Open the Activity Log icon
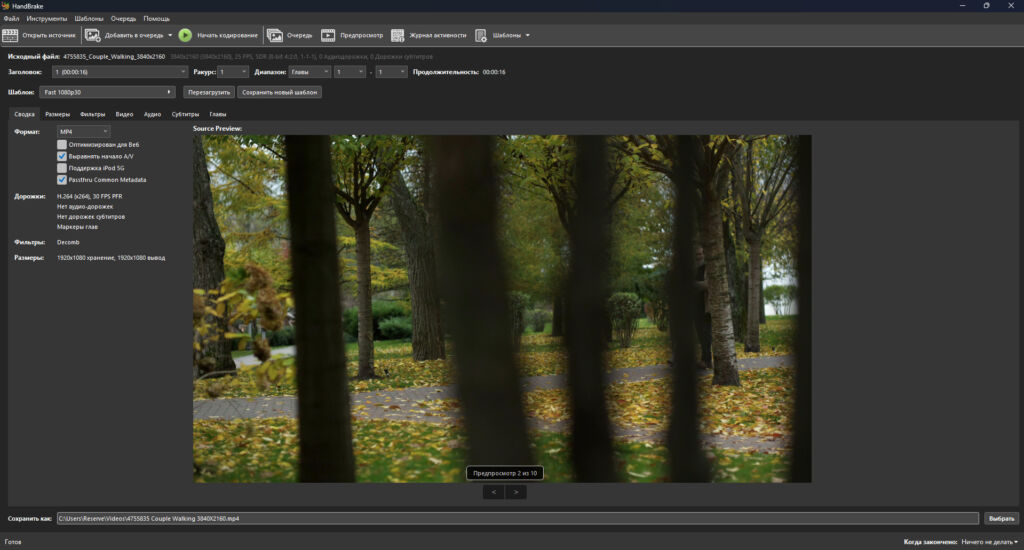The width and height of the screenshot is (1024, 550). [397, 35]
